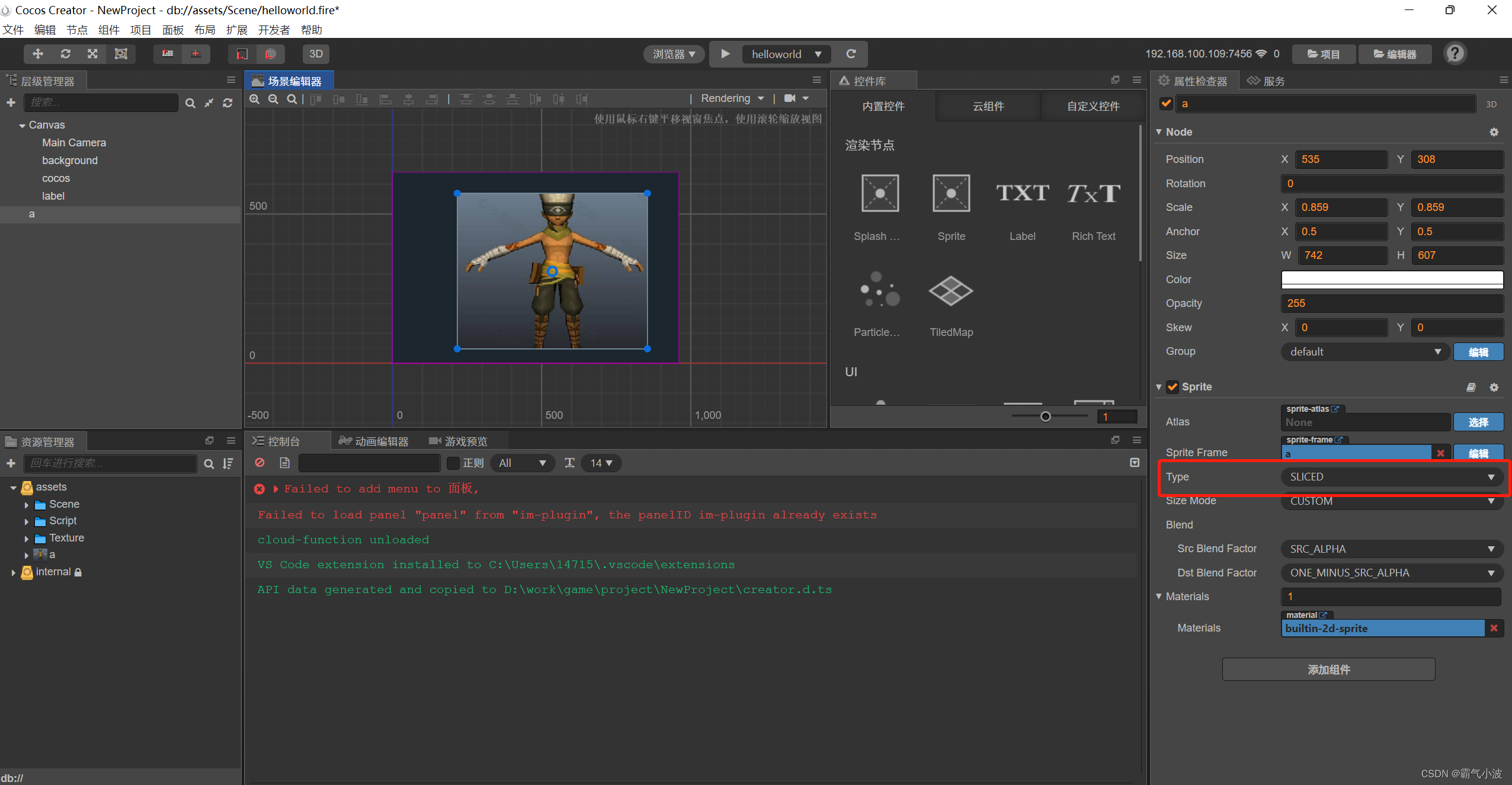Open console log level All dropdown
This screenshot has height=785, width=1512.
[x=522, y=463]
